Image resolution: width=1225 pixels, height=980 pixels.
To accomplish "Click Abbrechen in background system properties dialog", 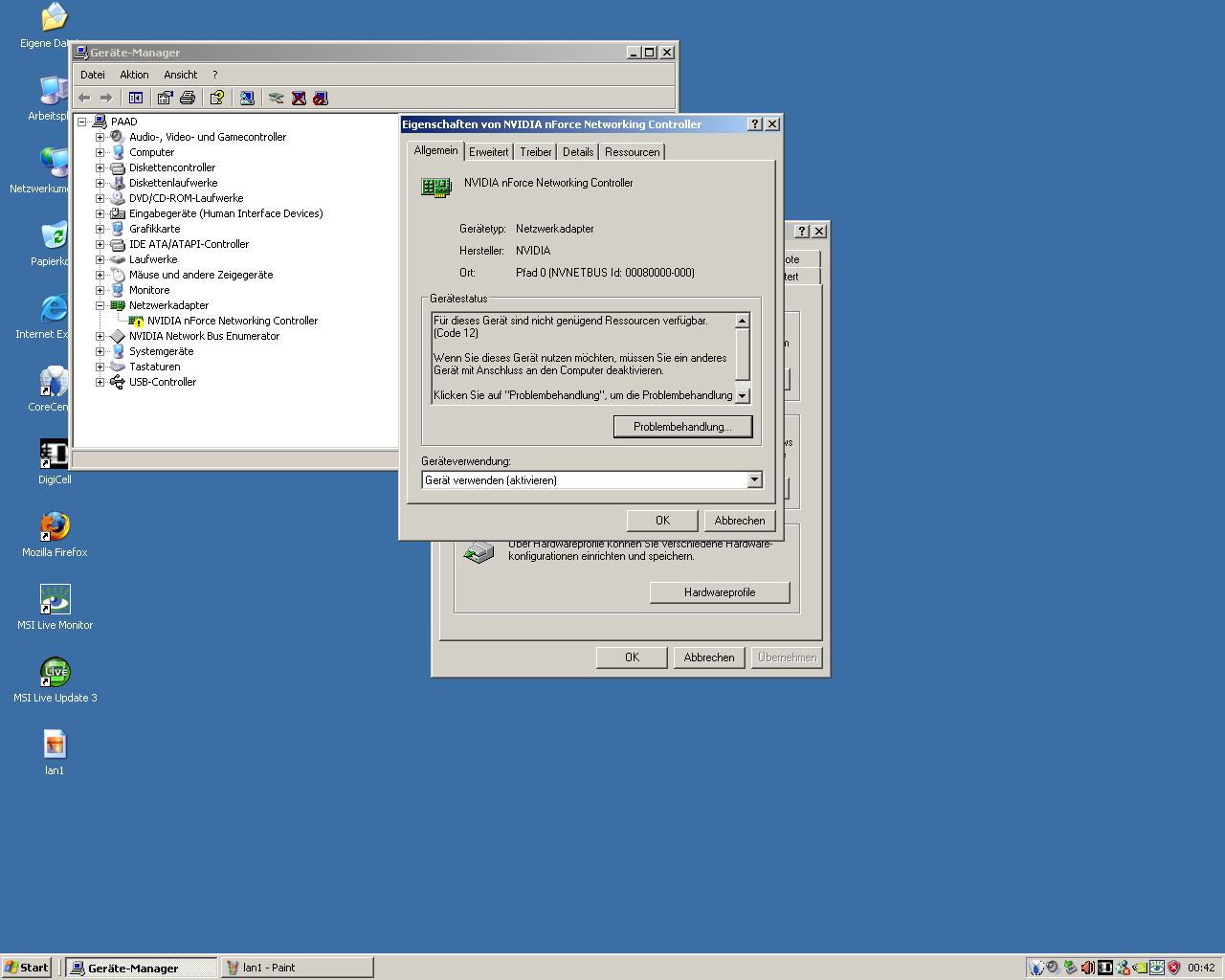I will tap(709, 657).
